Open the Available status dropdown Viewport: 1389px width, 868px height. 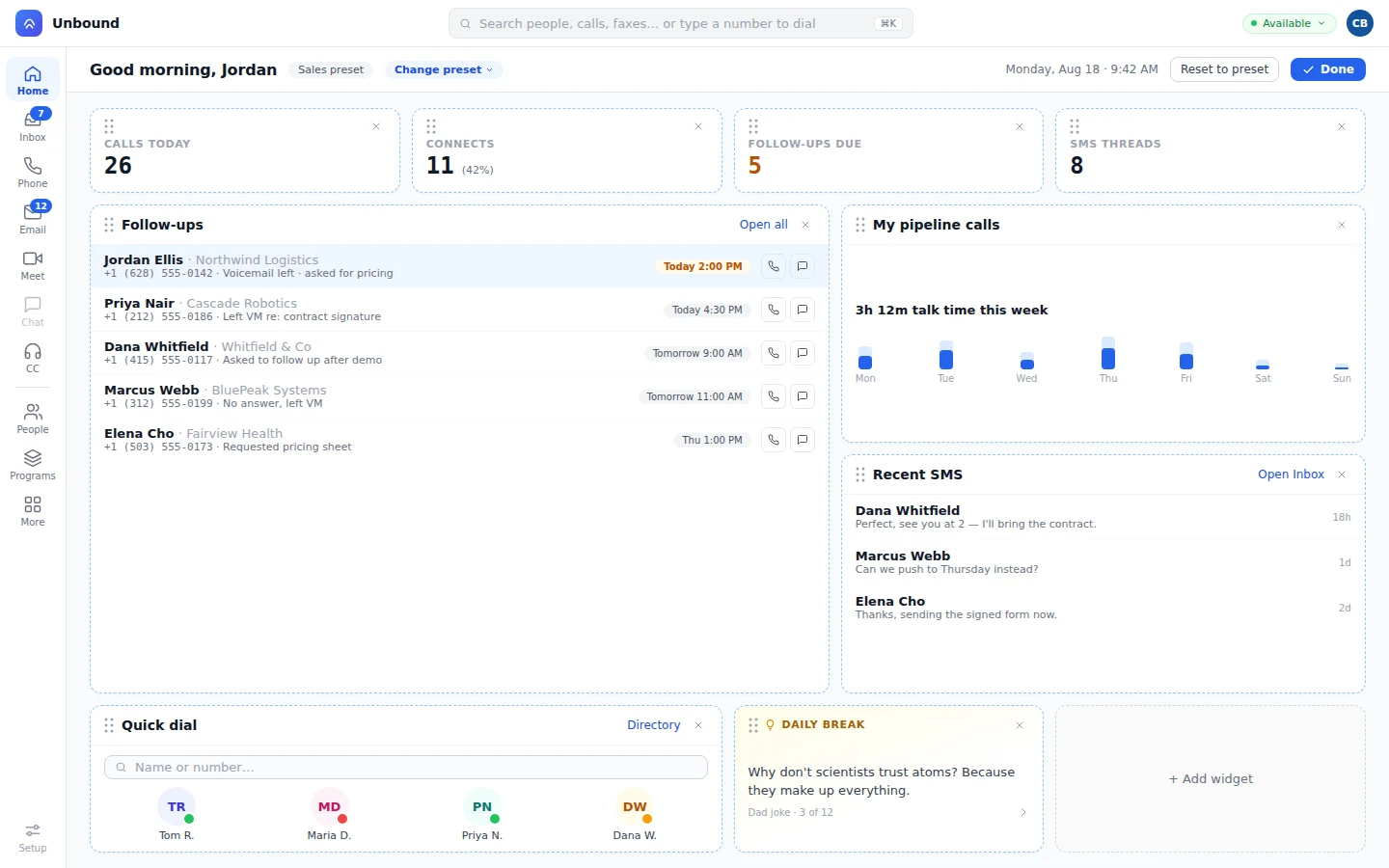[1289, 23]
